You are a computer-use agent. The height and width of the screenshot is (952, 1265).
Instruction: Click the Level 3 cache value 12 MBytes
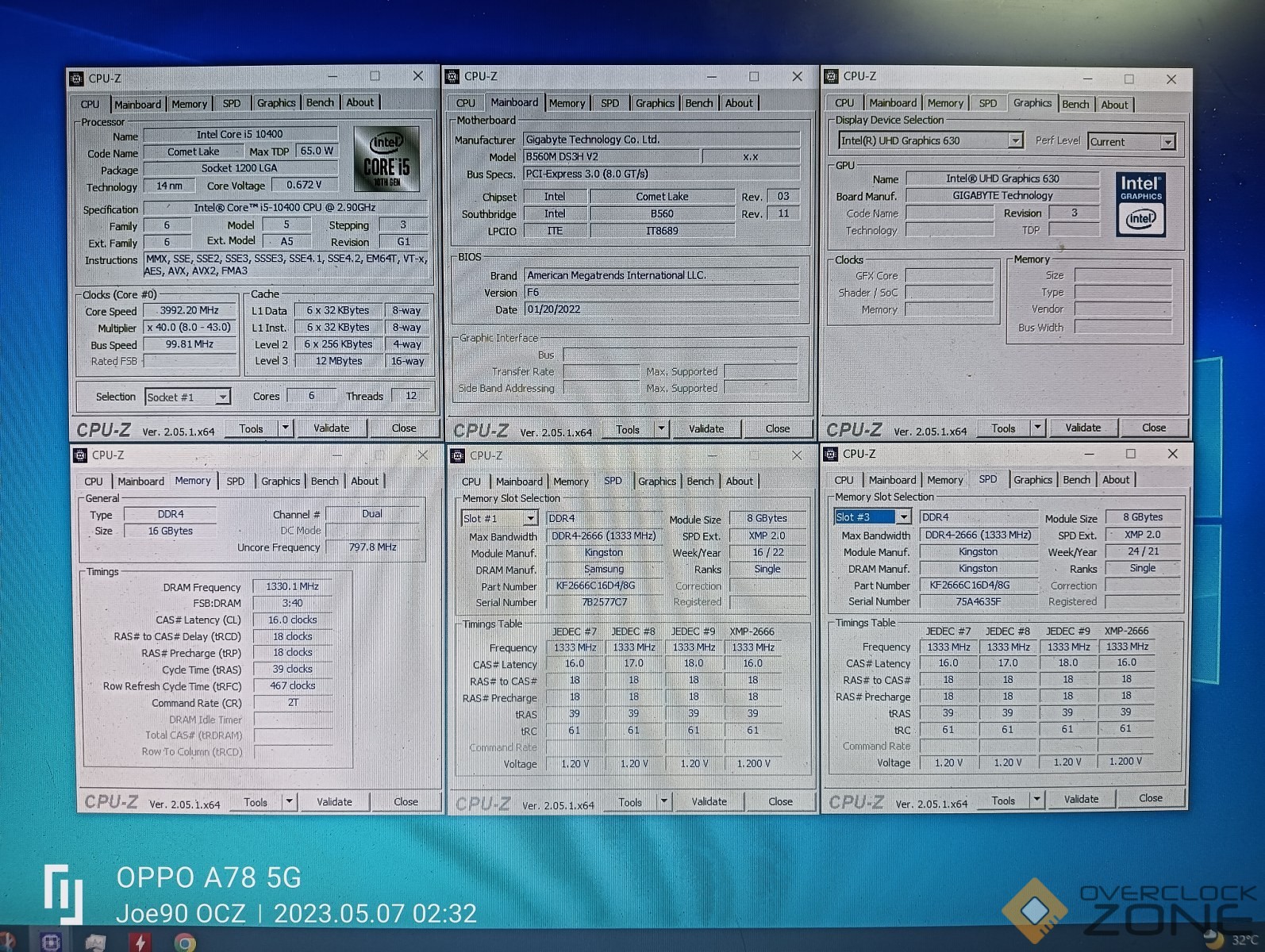pos(339,361)
